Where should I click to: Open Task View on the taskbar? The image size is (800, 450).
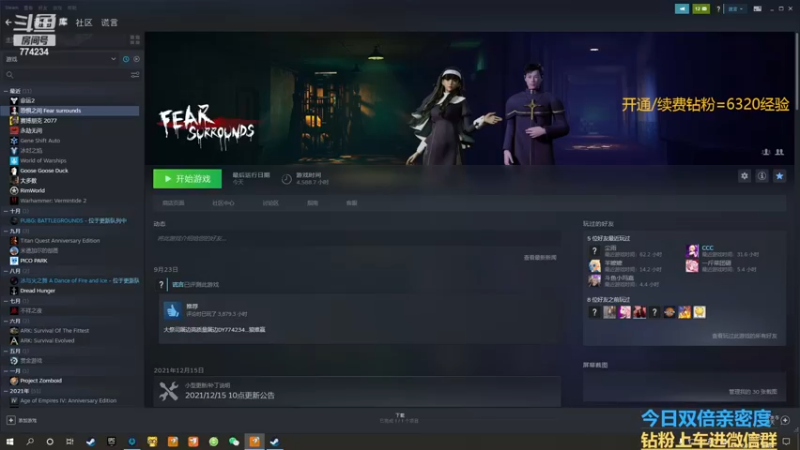tap(70, 441)
